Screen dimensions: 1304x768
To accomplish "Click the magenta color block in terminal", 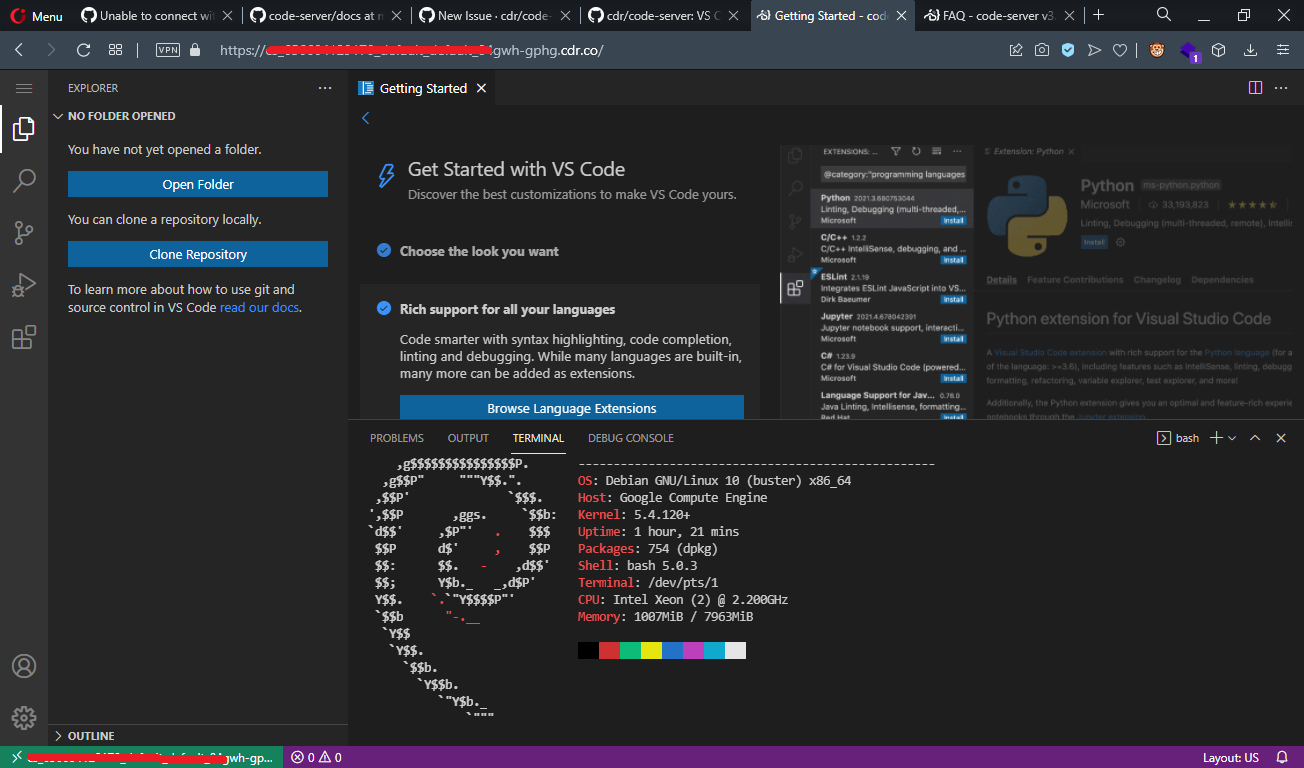I will point(693,651).
